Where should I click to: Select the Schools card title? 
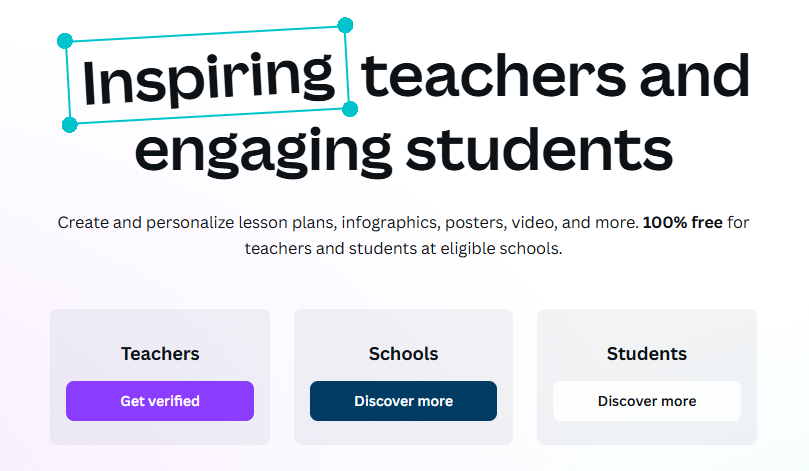[x=403, y=354]
